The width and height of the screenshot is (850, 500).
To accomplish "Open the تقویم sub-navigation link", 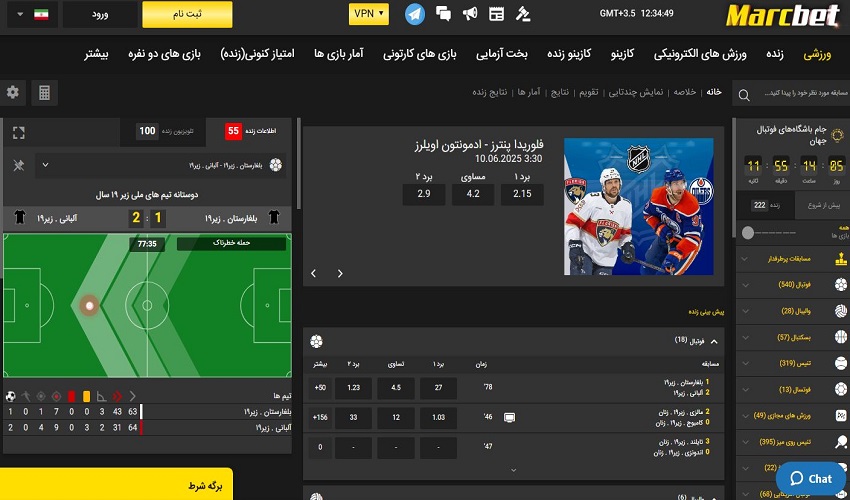I will click(588, 92).
